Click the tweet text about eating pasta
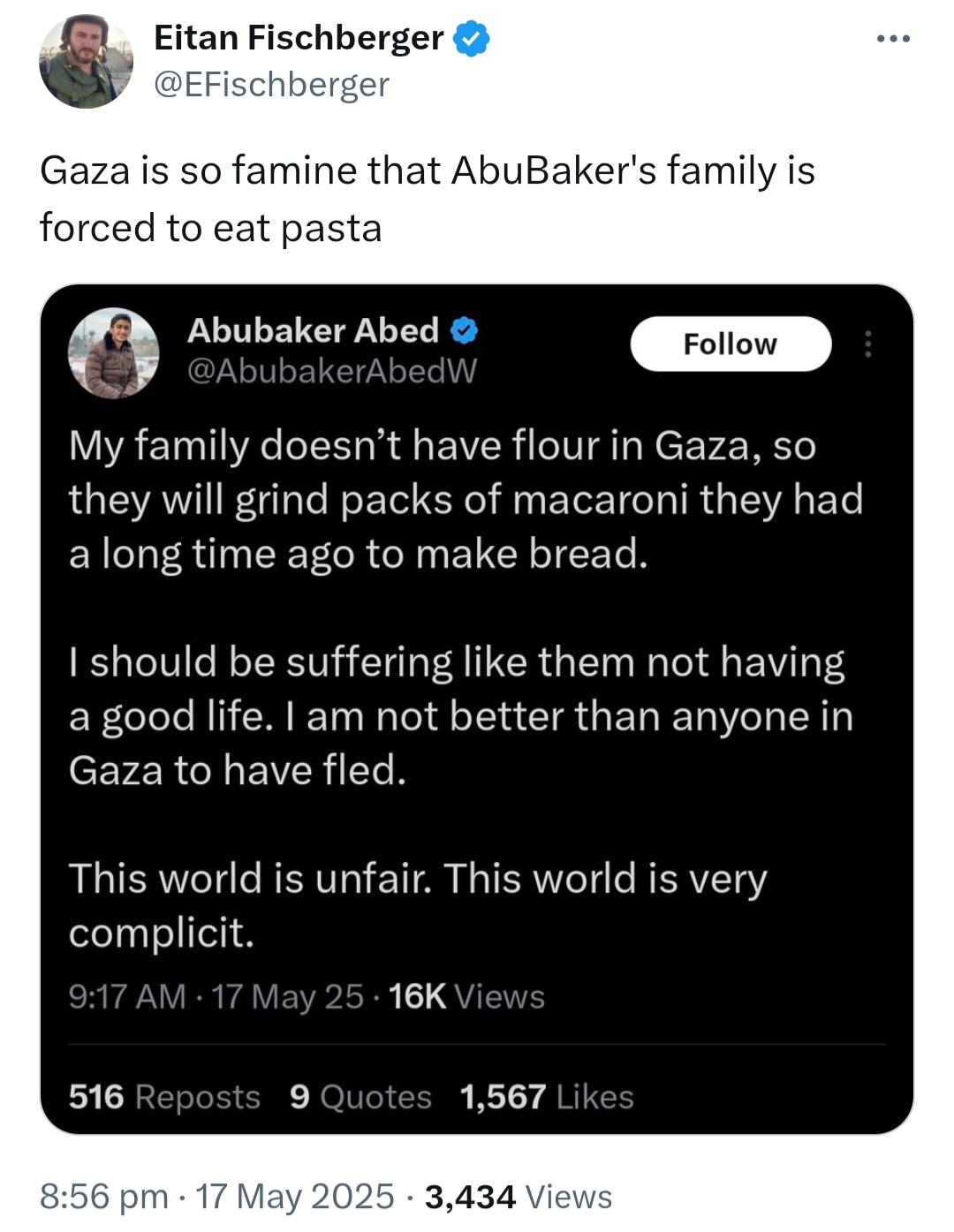 [428, 199]
